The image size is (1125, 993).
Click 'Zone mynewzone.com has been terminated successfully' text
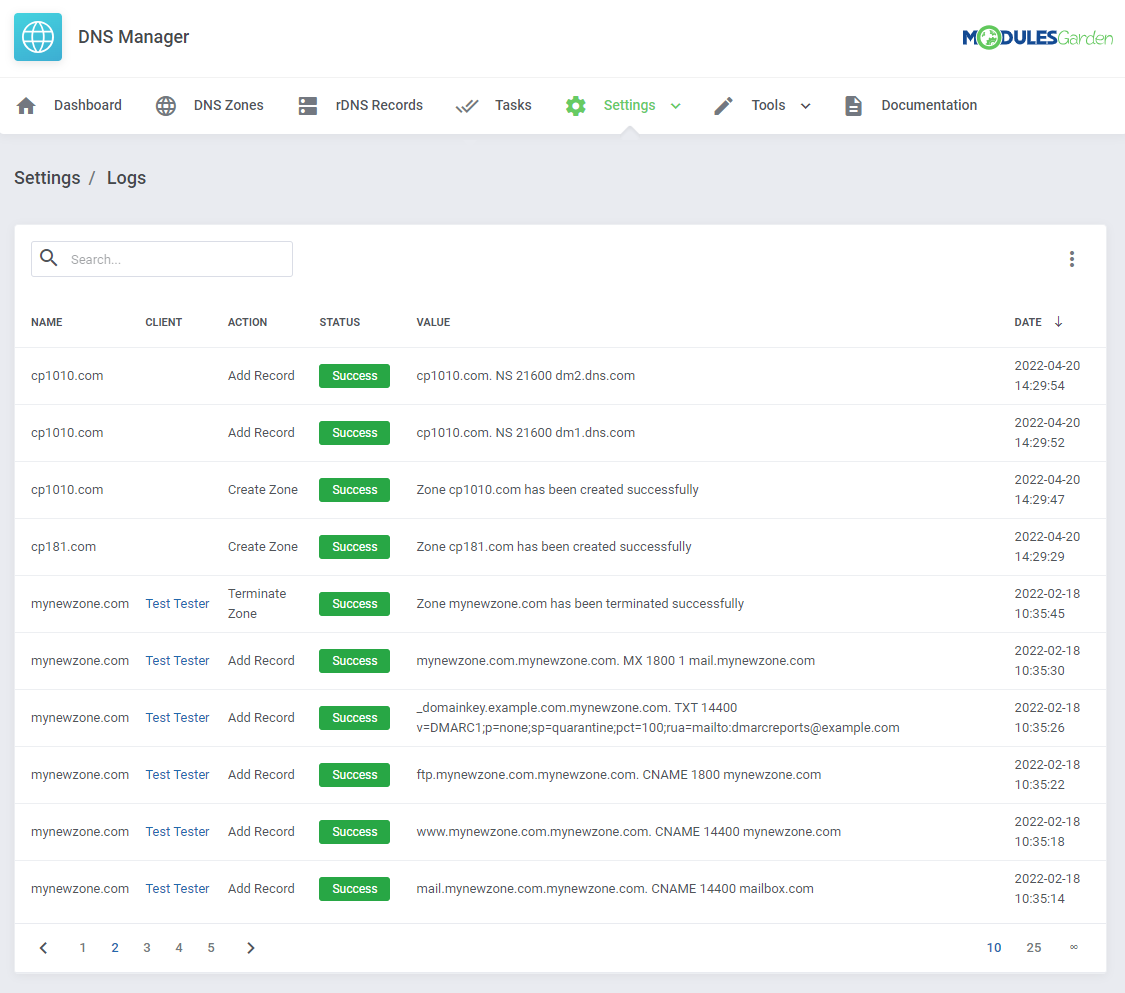pyautogui.click(x=580, y=603)
